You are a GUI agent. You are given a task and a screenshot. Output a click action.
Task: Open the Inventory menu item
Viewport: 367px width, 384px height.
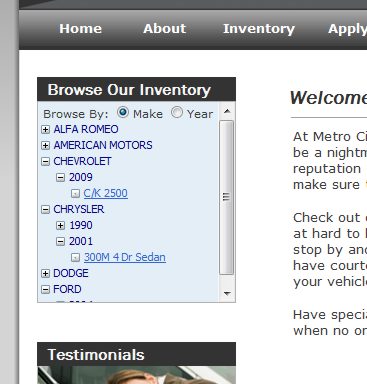tap(259, 29)
